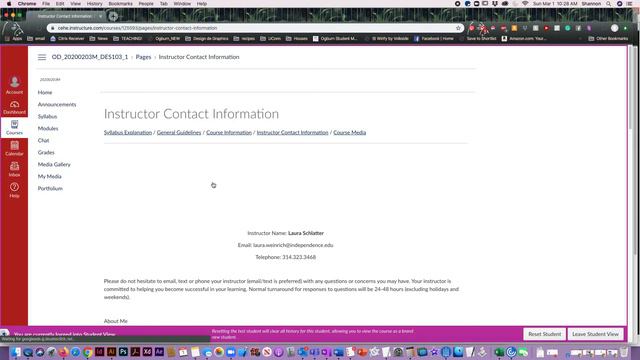The image size is (640, 360).
Task: Open the Calendar app in the dock
Action: click(183, 352)
